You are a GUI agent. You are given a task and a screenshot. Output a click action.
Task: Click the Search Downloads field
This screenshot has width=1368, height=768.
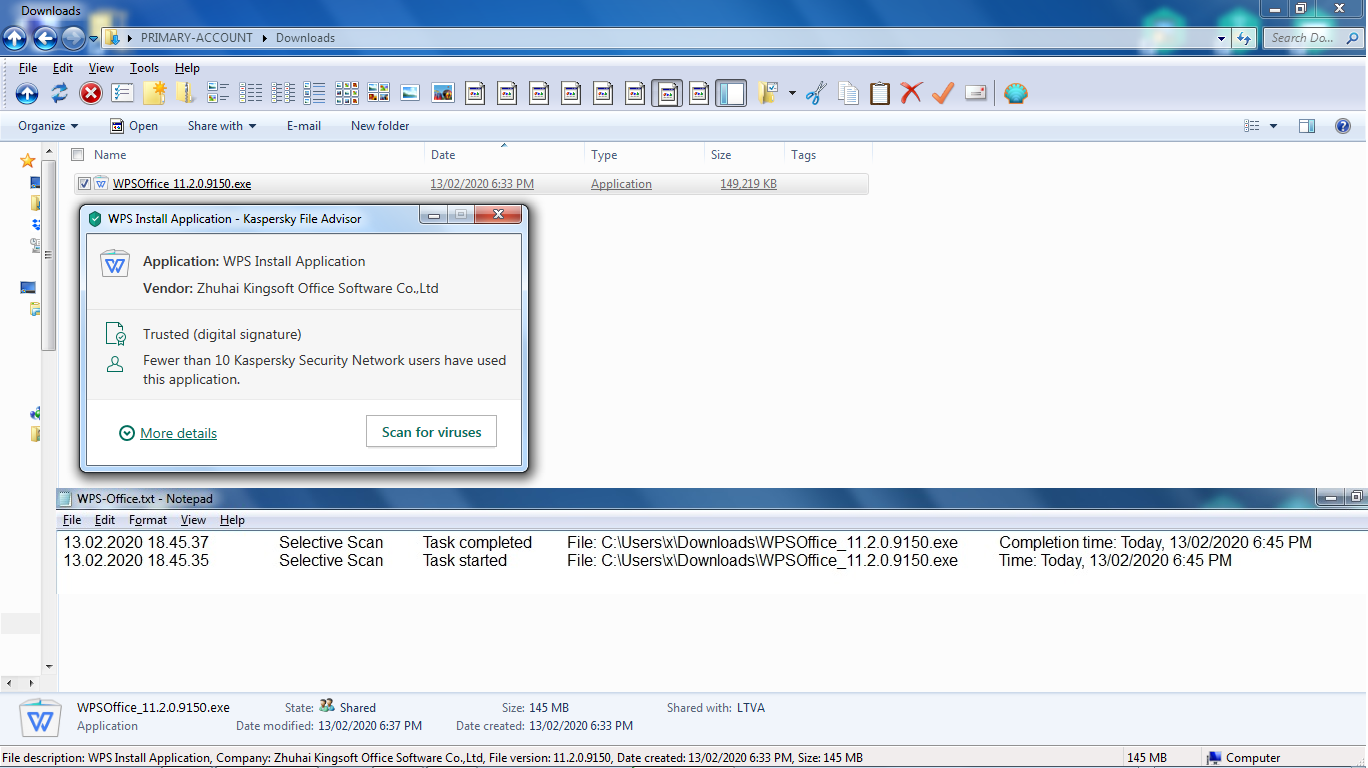[1313, 38]
